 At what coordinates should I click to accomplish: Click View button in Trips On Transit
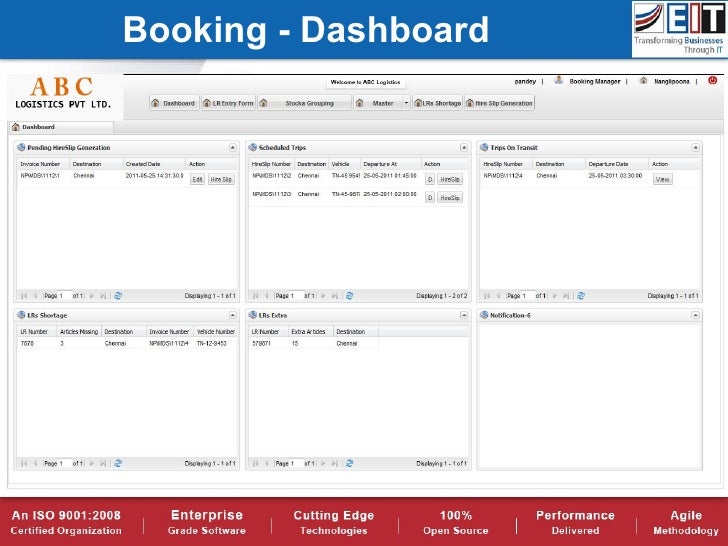point(663,179)
